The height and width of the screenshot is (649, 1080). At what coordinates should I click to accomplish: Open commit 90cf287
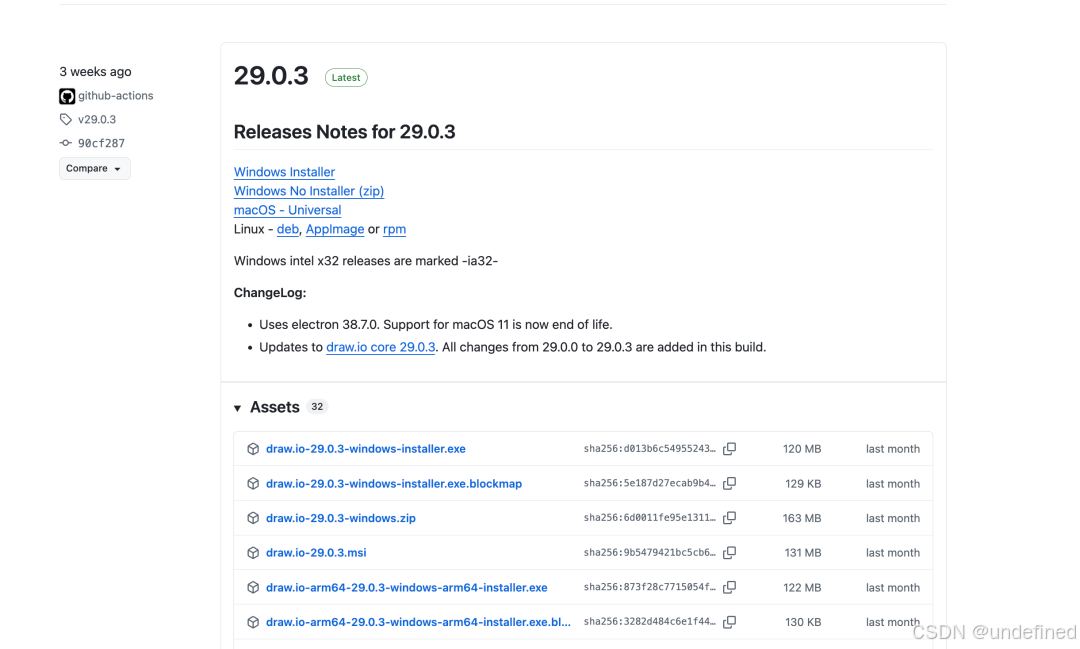pyautogui.click(x=101, y=143)
